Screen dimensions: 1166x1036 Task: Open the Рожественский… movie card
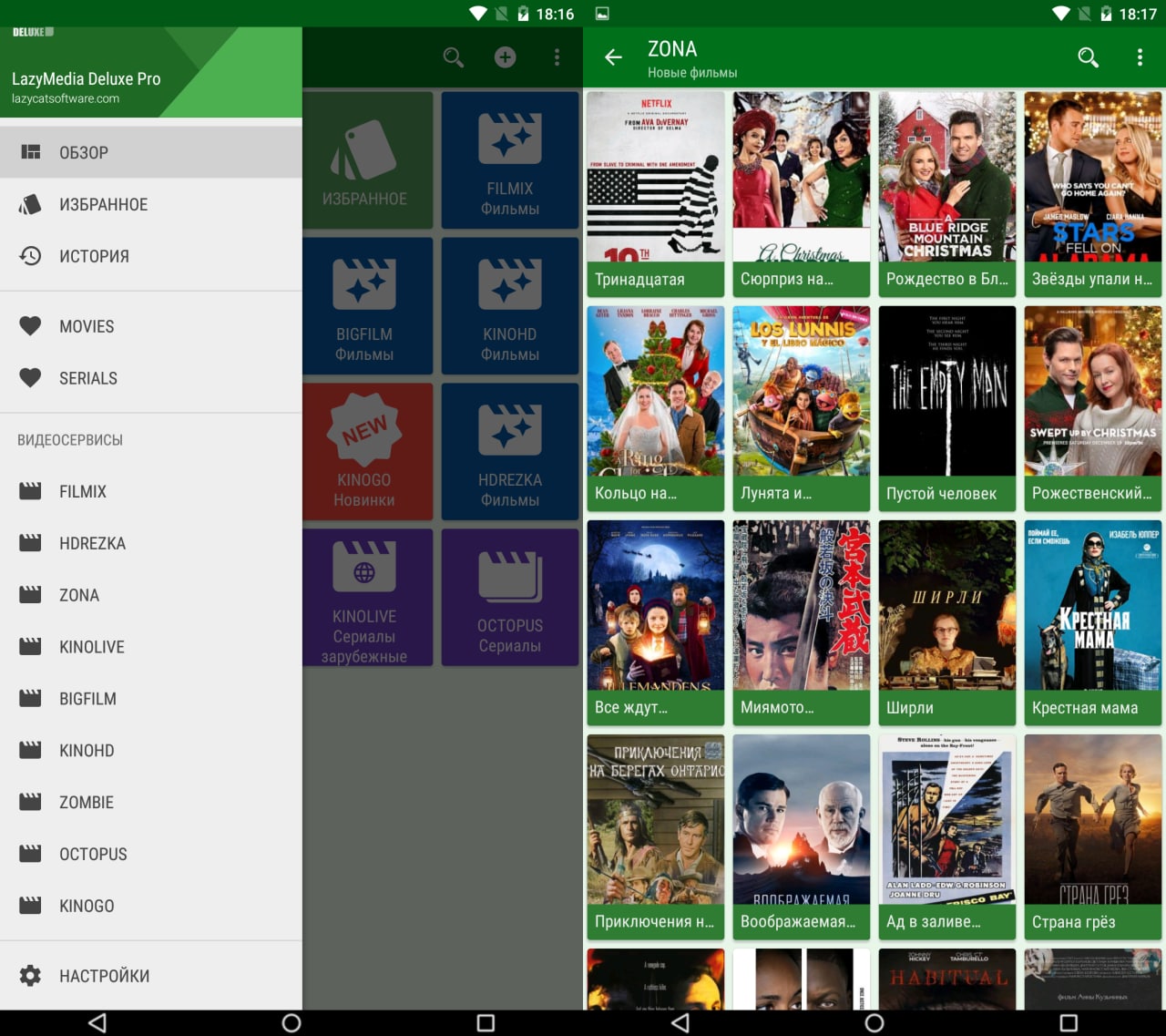[1093, 408]
